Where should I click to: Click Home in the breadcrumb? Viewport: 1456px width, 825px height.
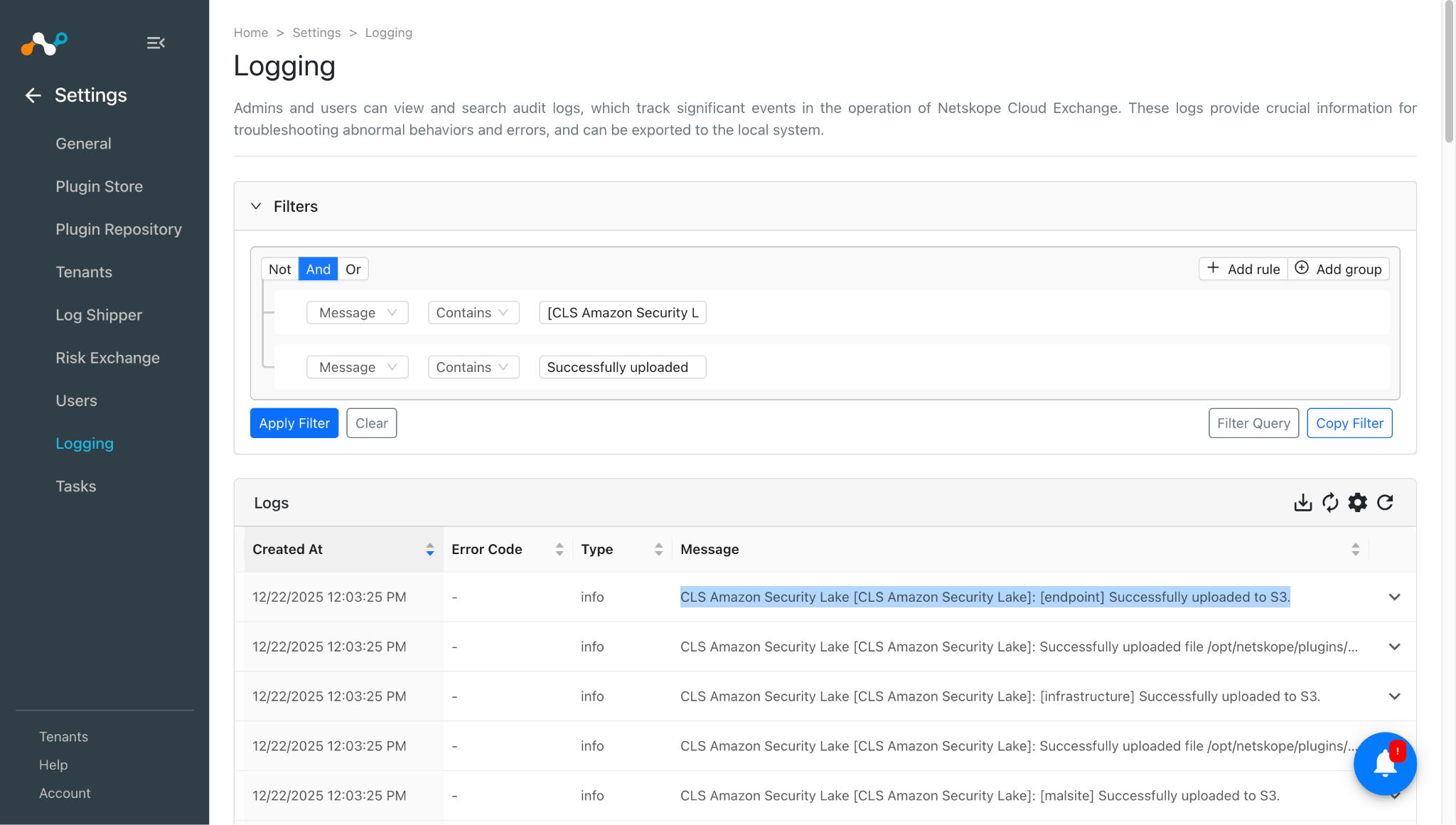[251, 33]
